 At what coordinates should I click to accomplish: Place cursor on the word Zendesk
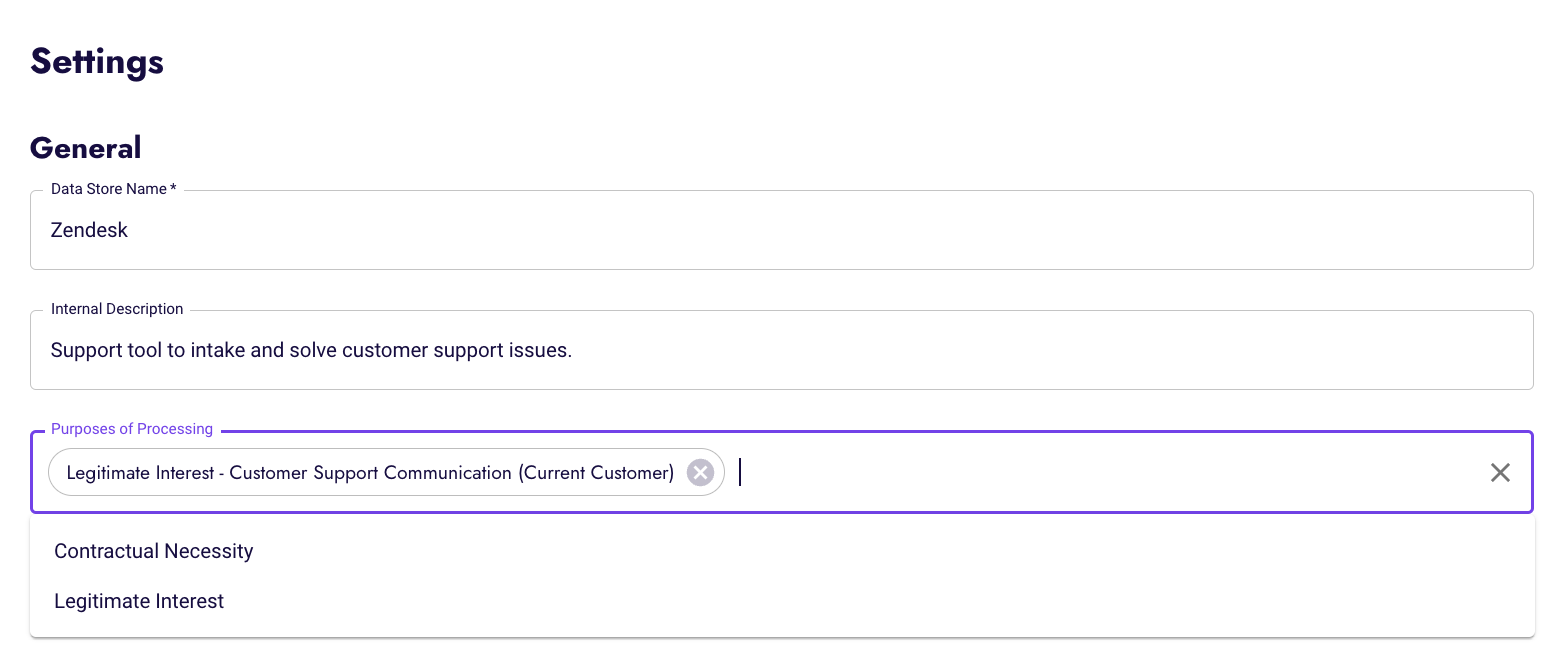tap(90, 230)
